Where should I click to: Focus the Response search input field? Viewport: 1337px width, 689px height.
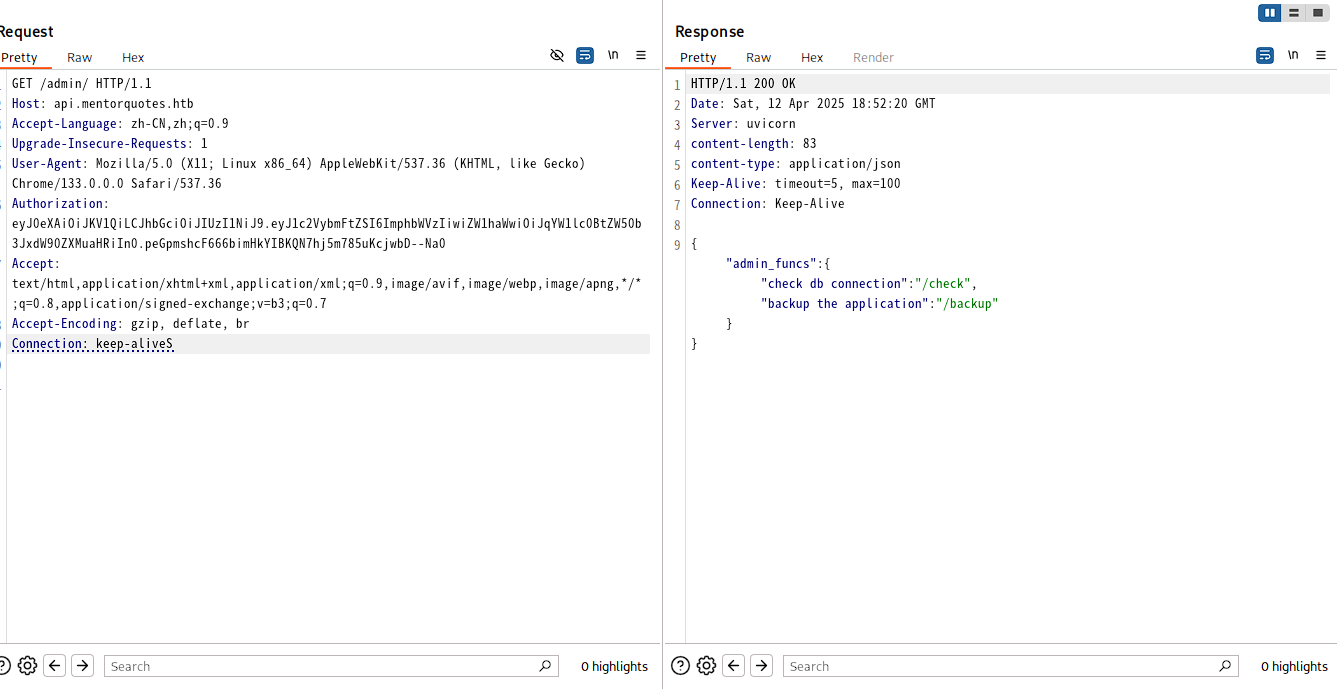pos(1010,666)
